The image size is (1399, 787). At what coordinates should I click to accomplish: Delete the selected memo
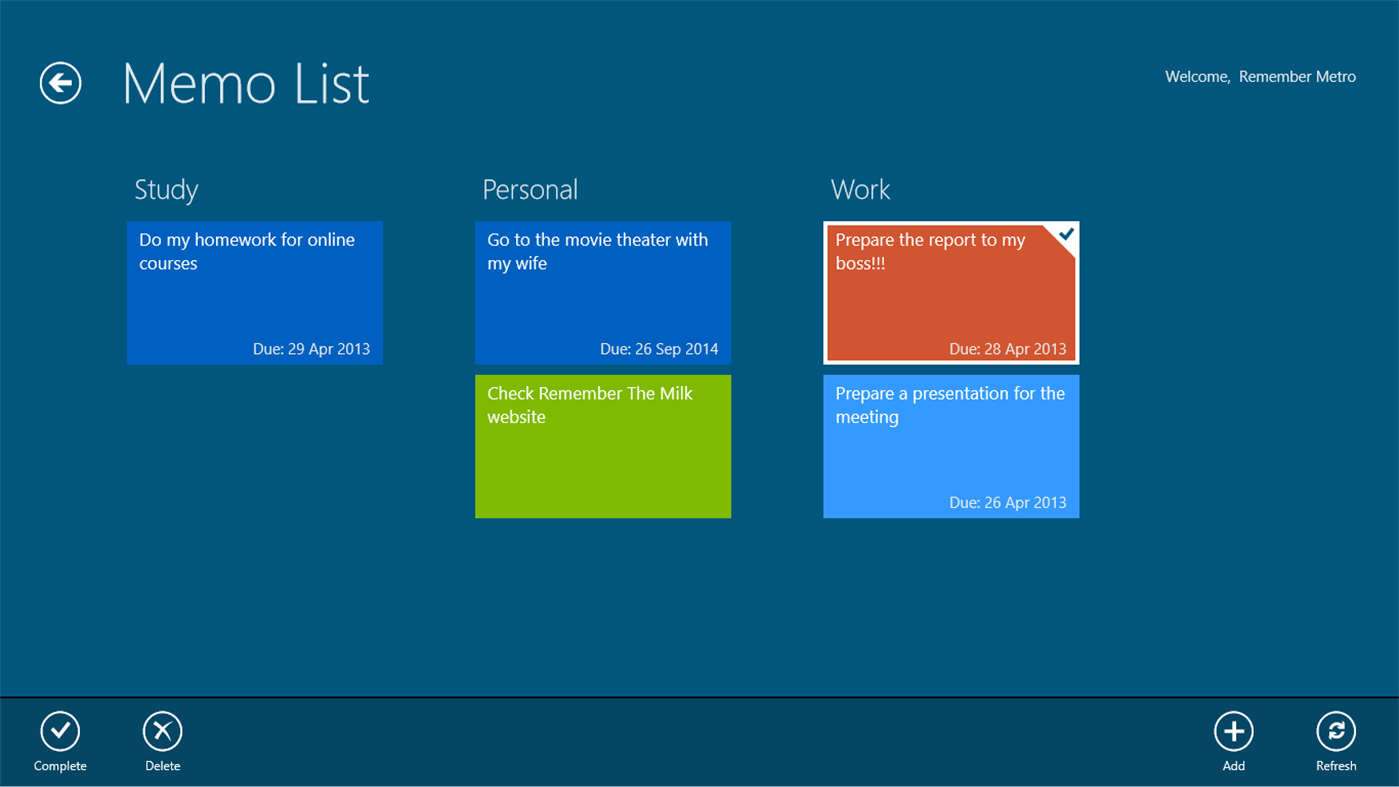pyautogui.click(x=162, y=731)
